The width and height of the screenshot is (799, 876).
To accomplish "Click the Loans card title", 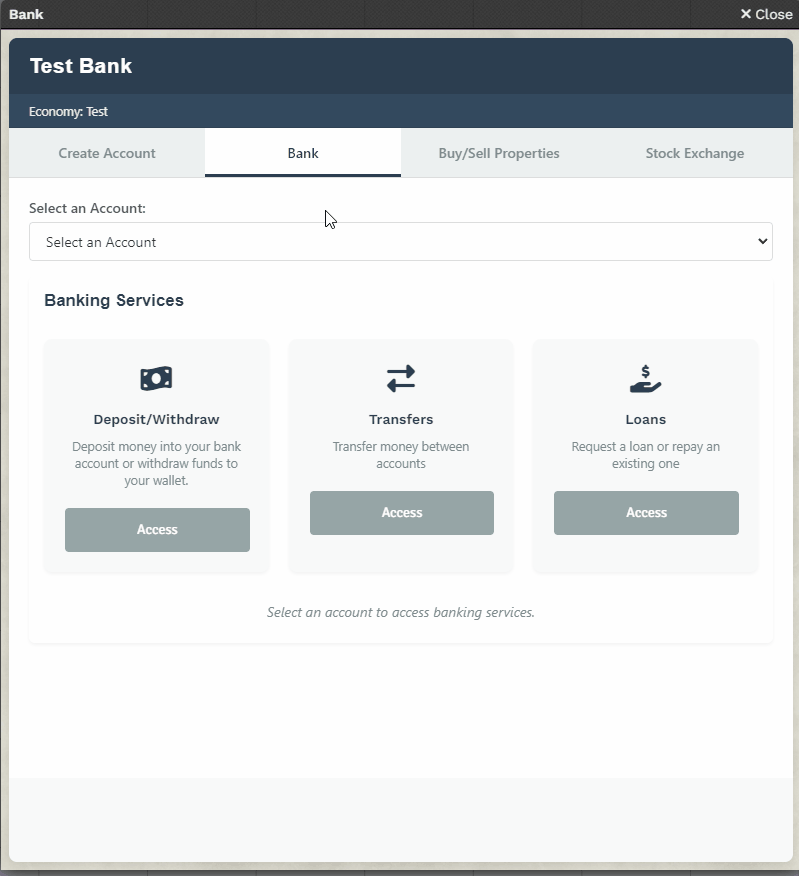I will [x=645, y=420].
